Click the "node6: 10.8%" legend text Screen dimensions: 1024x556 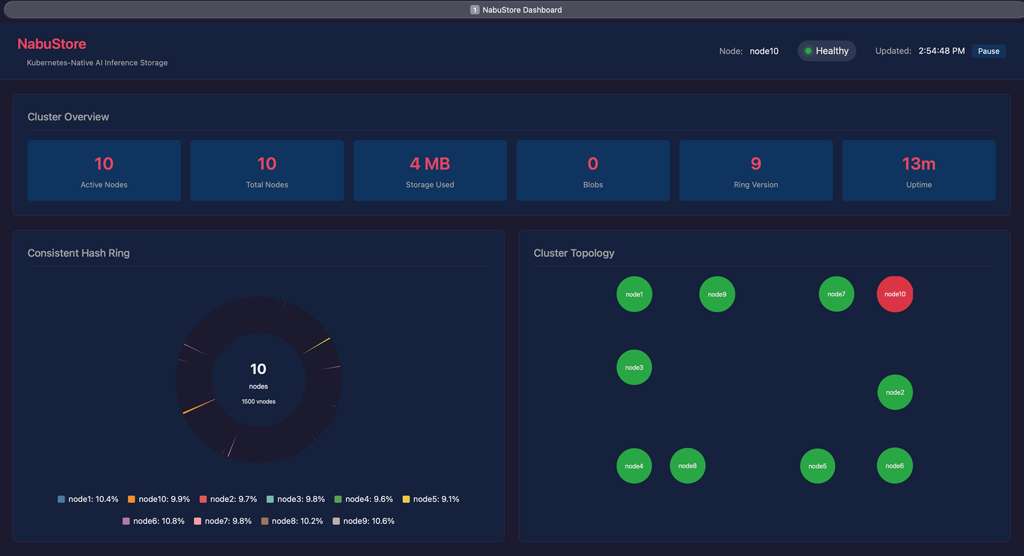[x=159, y=521]
